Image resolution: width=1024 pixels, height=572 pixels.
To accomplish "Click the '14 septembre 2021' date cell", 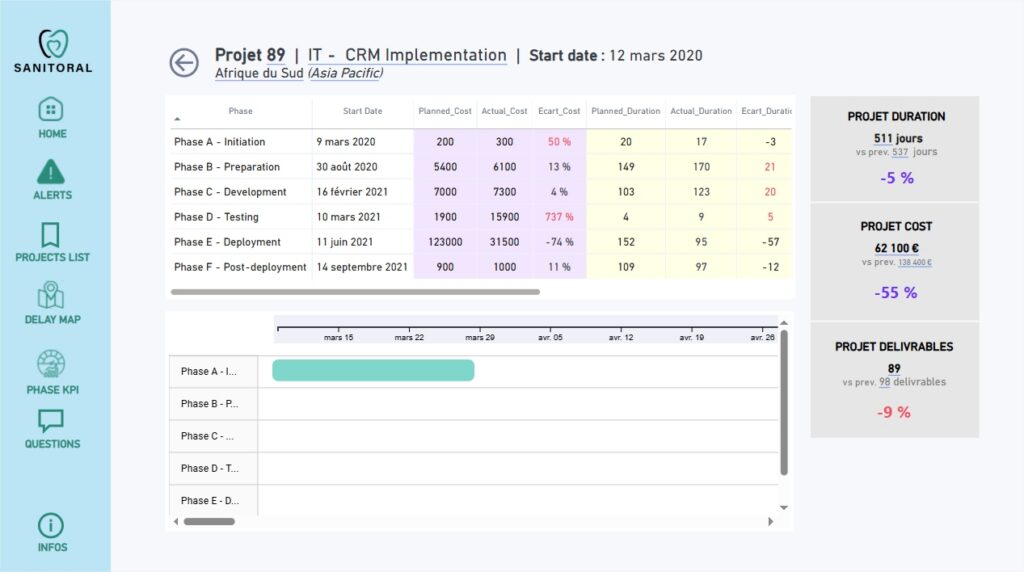I will 362,267.
